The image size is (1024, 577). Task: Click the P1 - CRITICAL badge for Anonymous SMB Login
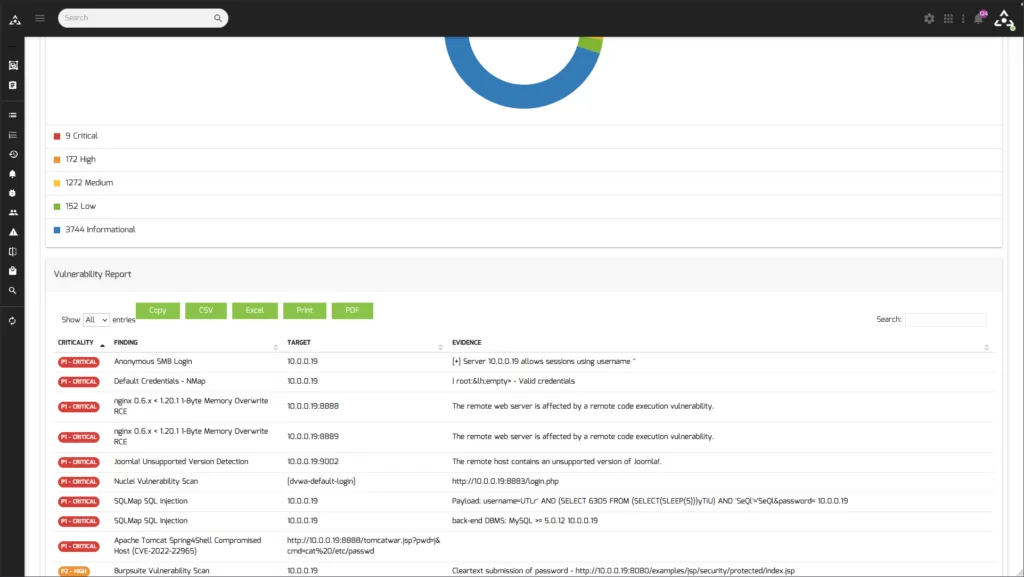click(78, 362)
